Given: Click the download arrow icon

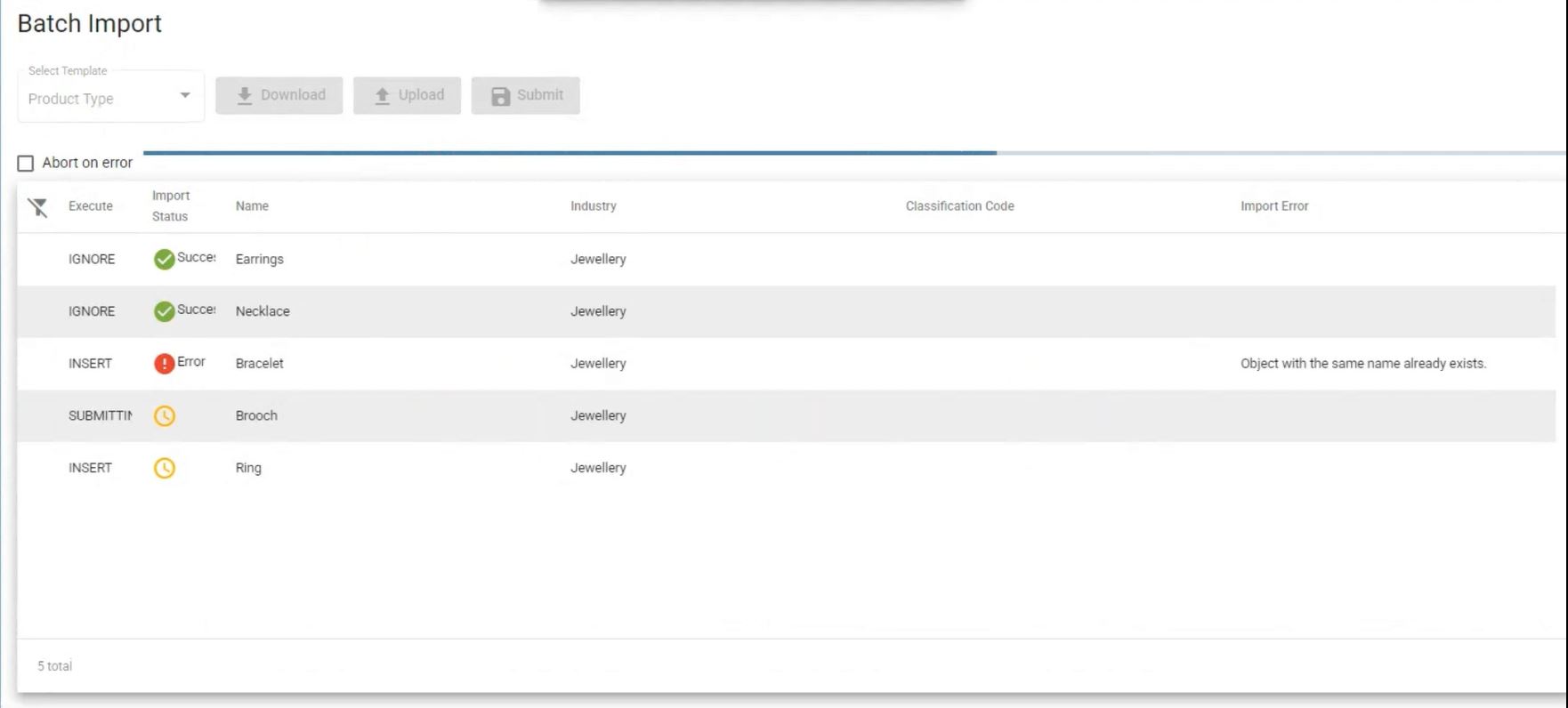Looking at the screenshot, I should [x=244, y=96].
